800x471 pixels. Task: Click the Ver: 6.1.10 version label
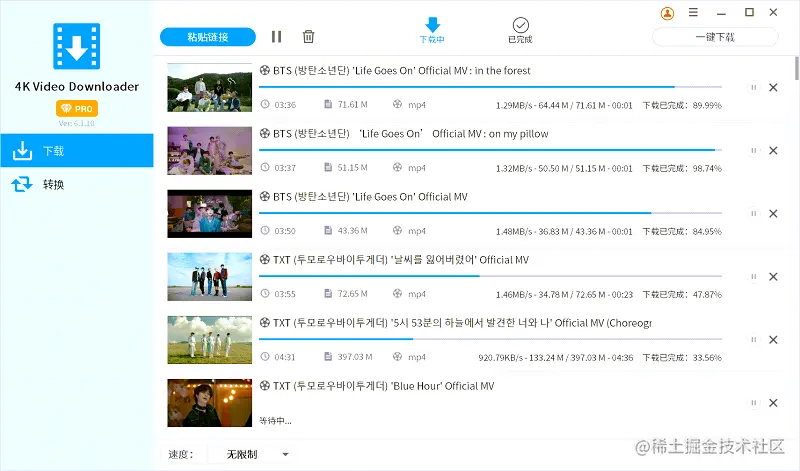tap(77, 123)
